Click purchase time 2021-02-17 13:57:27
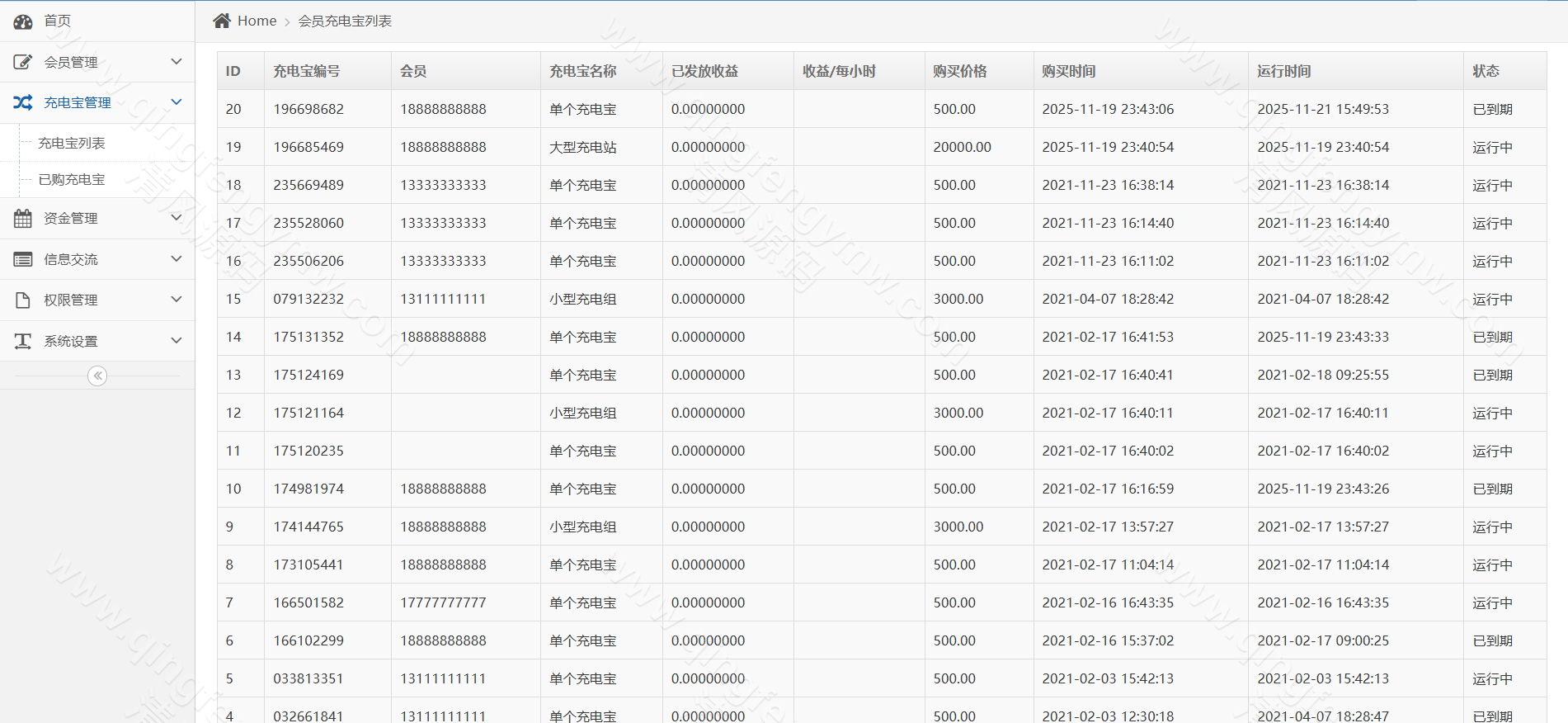The image size is (1568, 723). tap(1108, 527)
